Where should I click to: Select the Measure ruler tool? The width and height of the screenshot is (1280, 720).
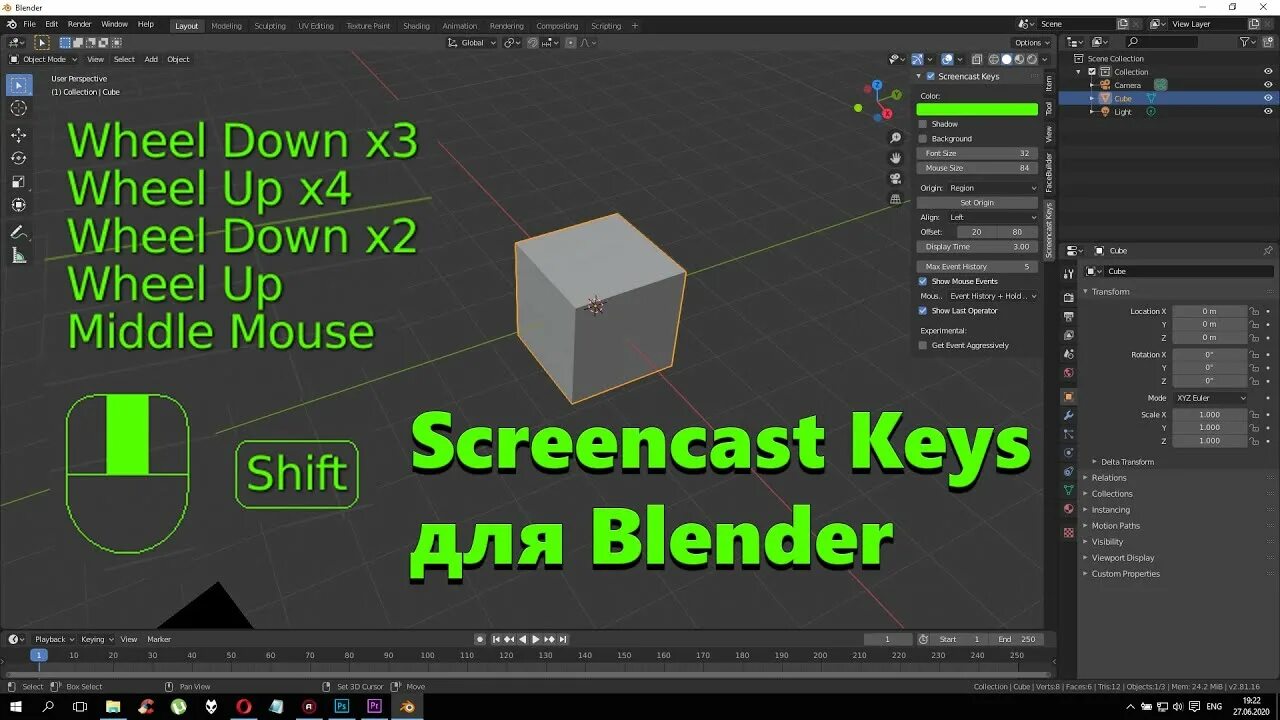tap(19, 255)
